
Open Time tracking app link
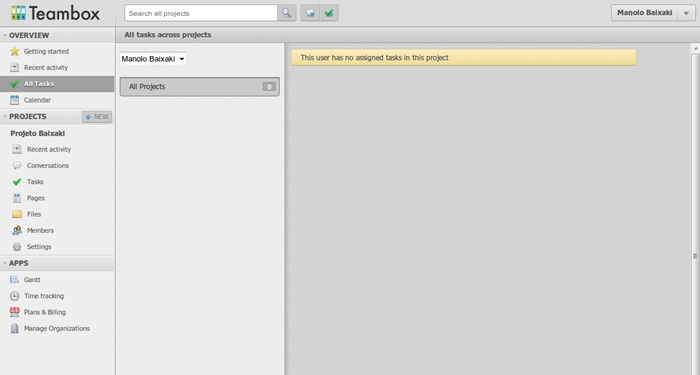click(x=44, y=296)
